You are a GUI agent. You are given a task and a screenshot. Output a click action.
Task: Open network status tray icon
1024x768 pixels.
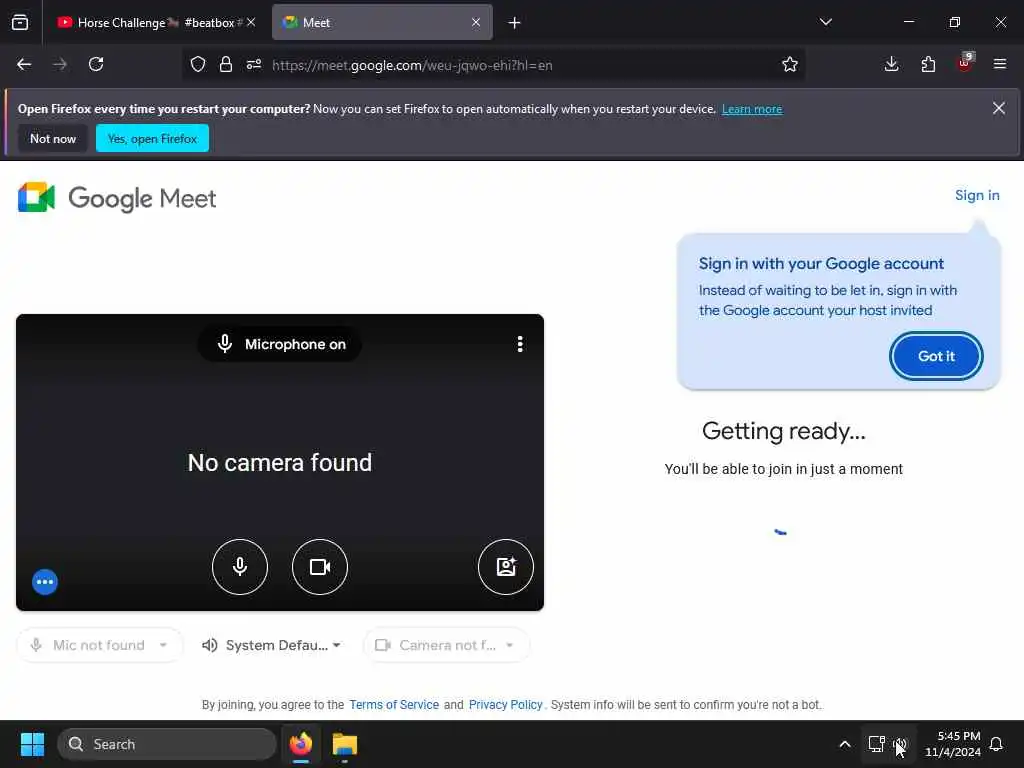pyautogui.click(x=876, y=744)
